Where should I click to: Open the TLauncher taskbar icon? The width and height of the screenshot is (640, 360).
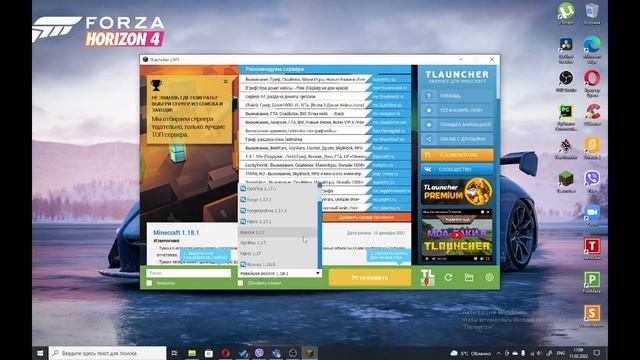pos(309,353)
